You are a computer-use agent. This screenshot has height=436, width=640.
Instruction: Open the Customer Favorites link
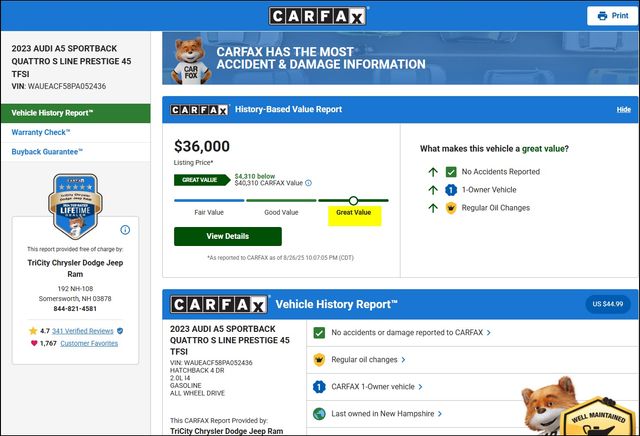(89, 343)
